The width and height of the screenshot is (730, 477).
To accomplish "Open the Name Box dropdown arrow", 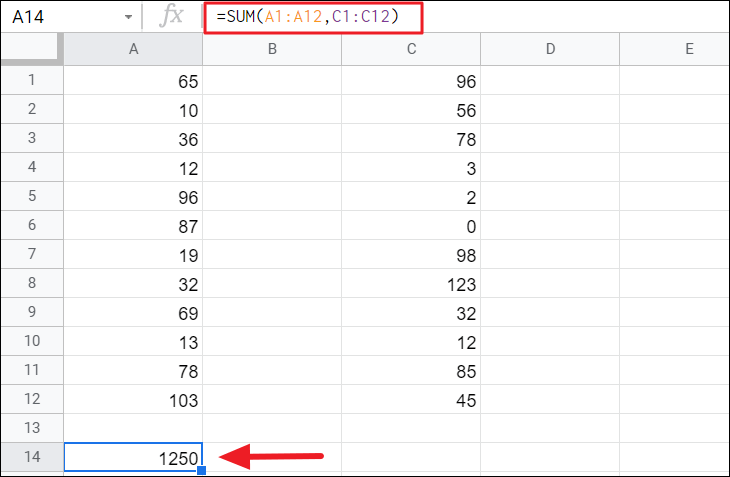I will [x=128, y=19].
